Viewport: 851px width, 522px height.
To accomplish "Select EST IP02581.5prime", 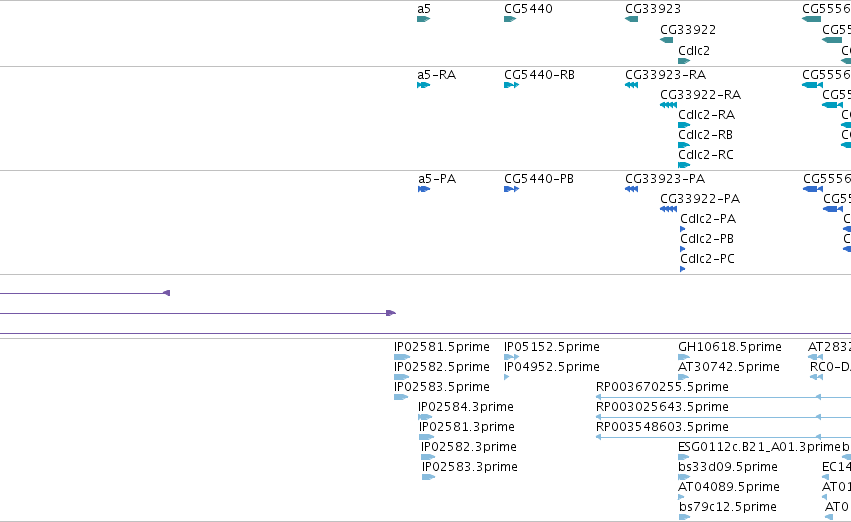I will click(x=402, y=357).
